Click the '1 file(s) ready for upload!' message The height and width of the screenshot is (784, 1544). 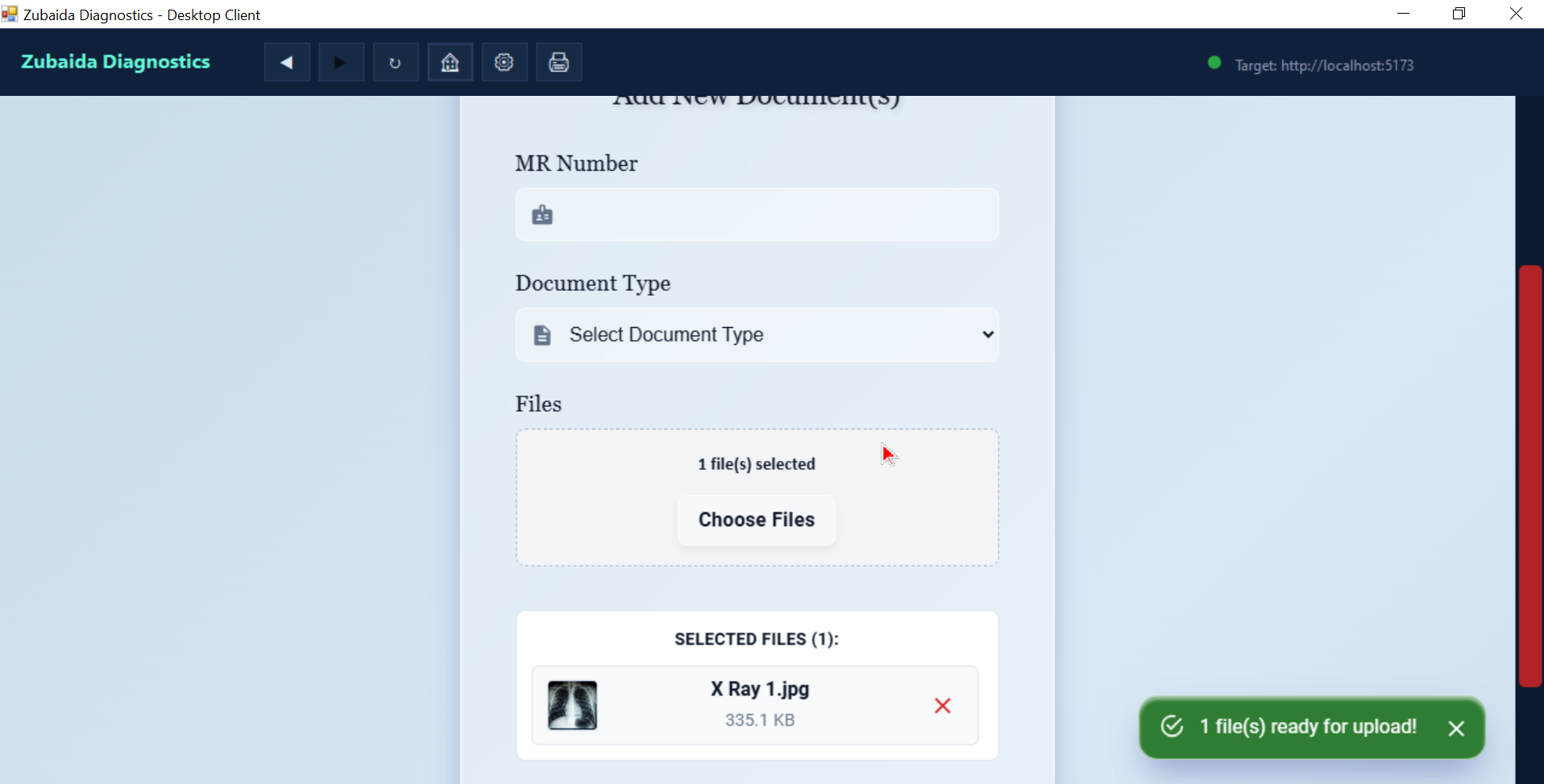pyautogui.click(x=1308, y=727)
